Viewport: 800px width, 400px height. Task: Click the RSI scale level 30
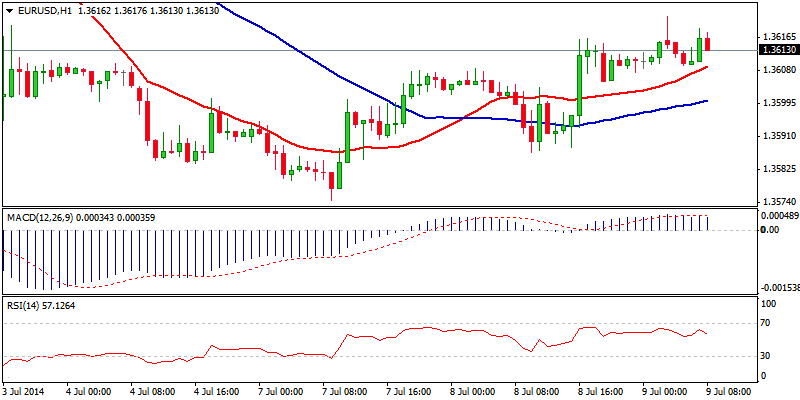pyautogui.click(x=766, y=356)
